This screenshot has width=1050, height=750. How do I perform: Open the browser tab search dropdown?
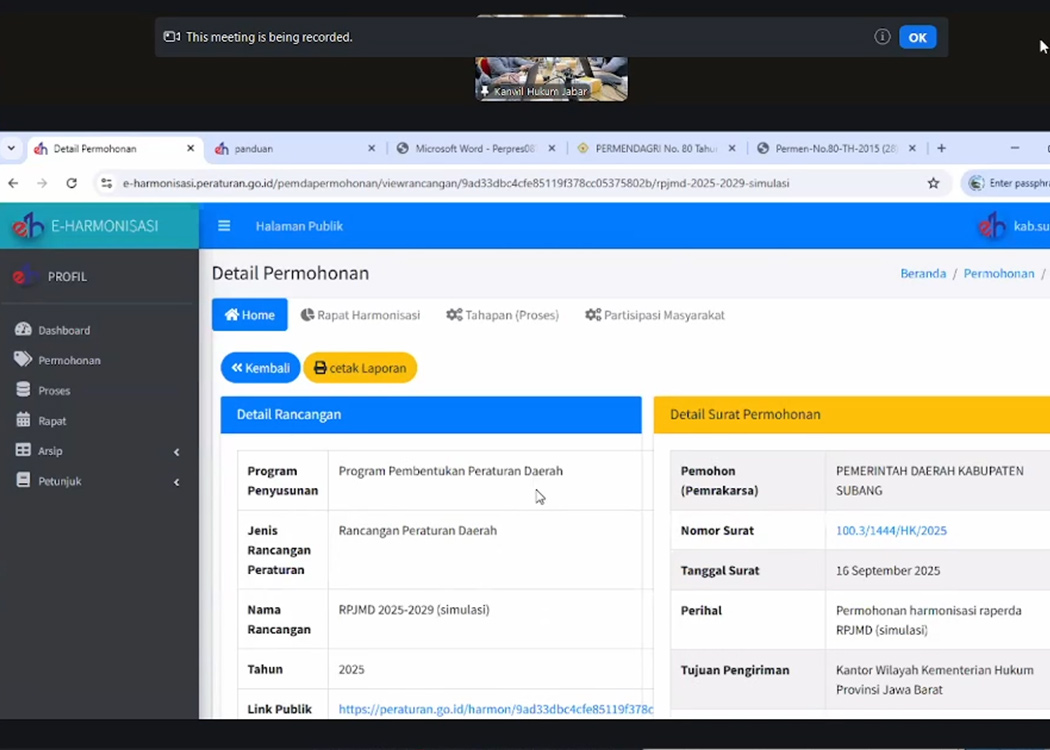[11, 148]
